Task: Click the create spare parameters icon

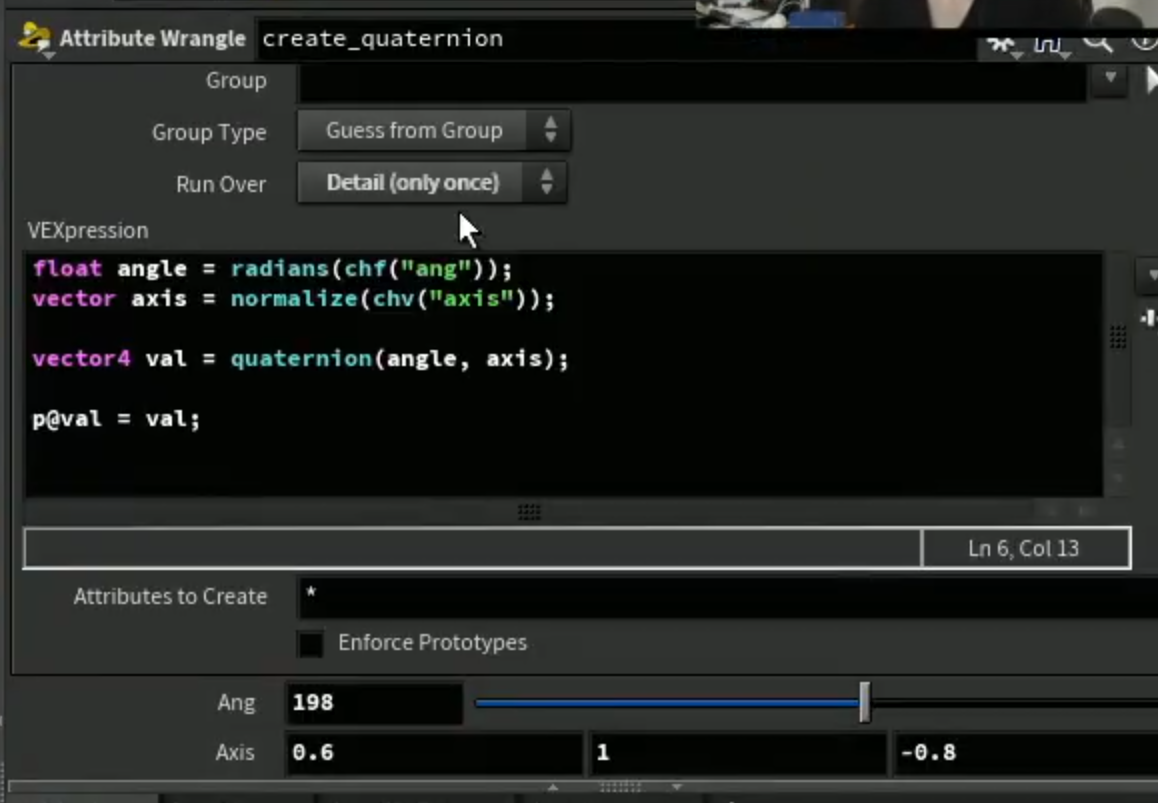Action: tap(1148, 318)
